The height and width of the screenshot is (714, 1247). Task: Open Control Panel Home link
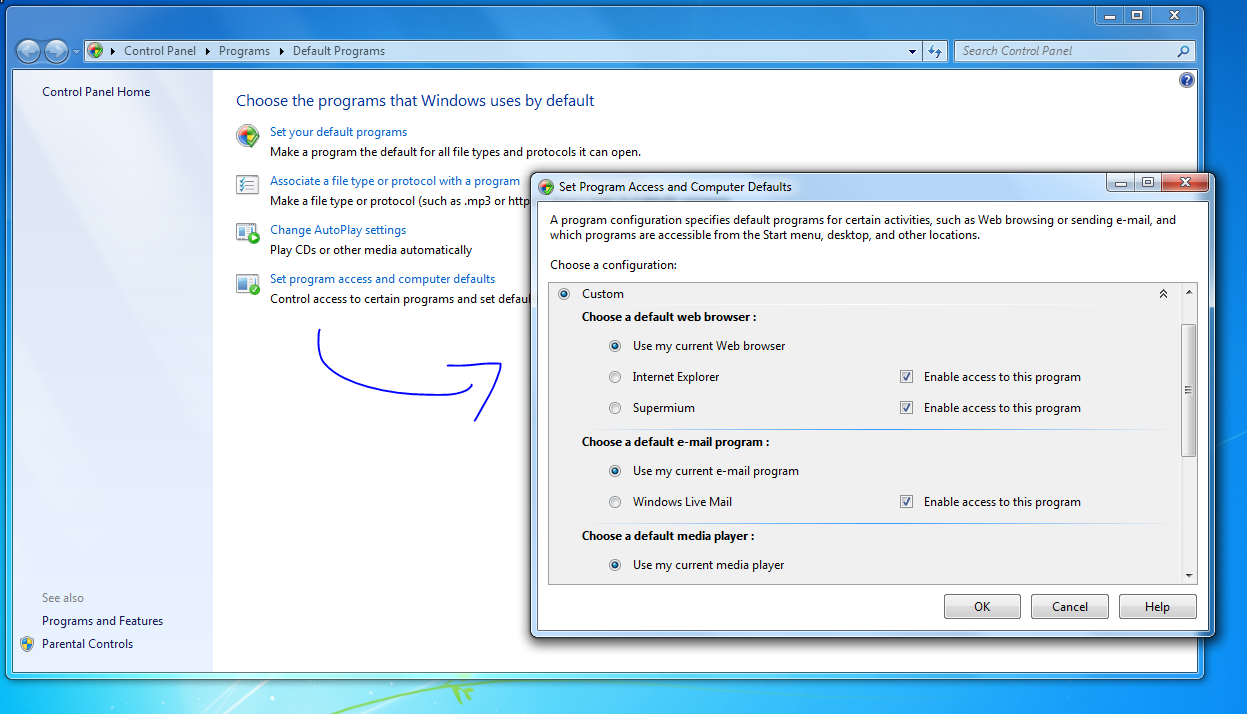tap(96, 92)
